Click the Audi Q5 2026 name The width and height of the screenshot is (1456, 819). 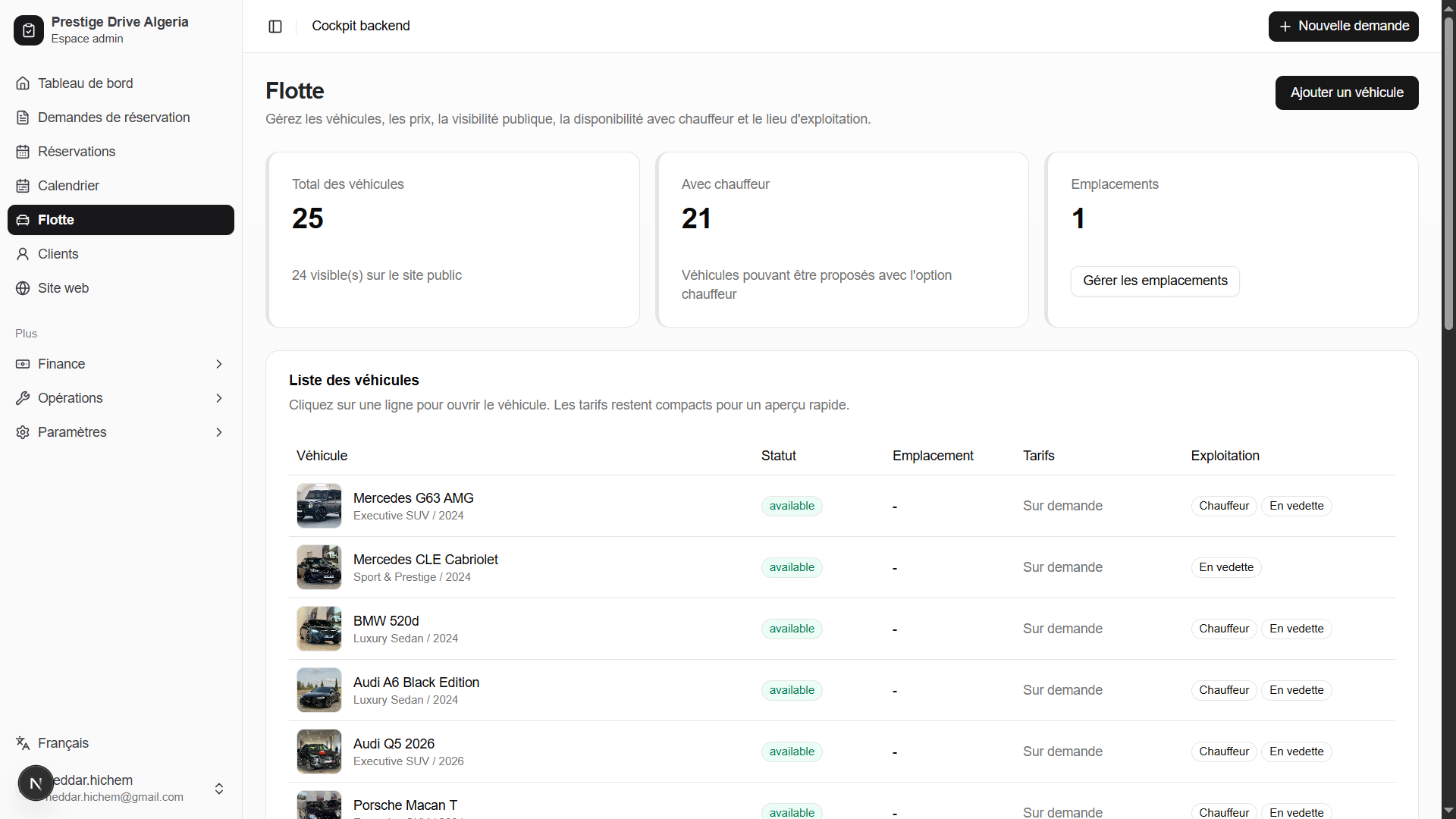click(394, 744)
